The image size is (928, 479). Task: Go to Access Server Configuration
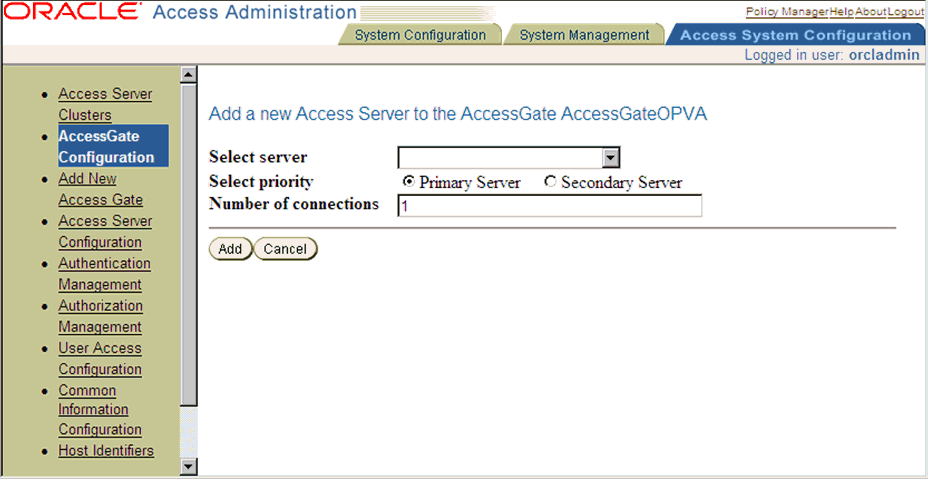pos(105,232)
